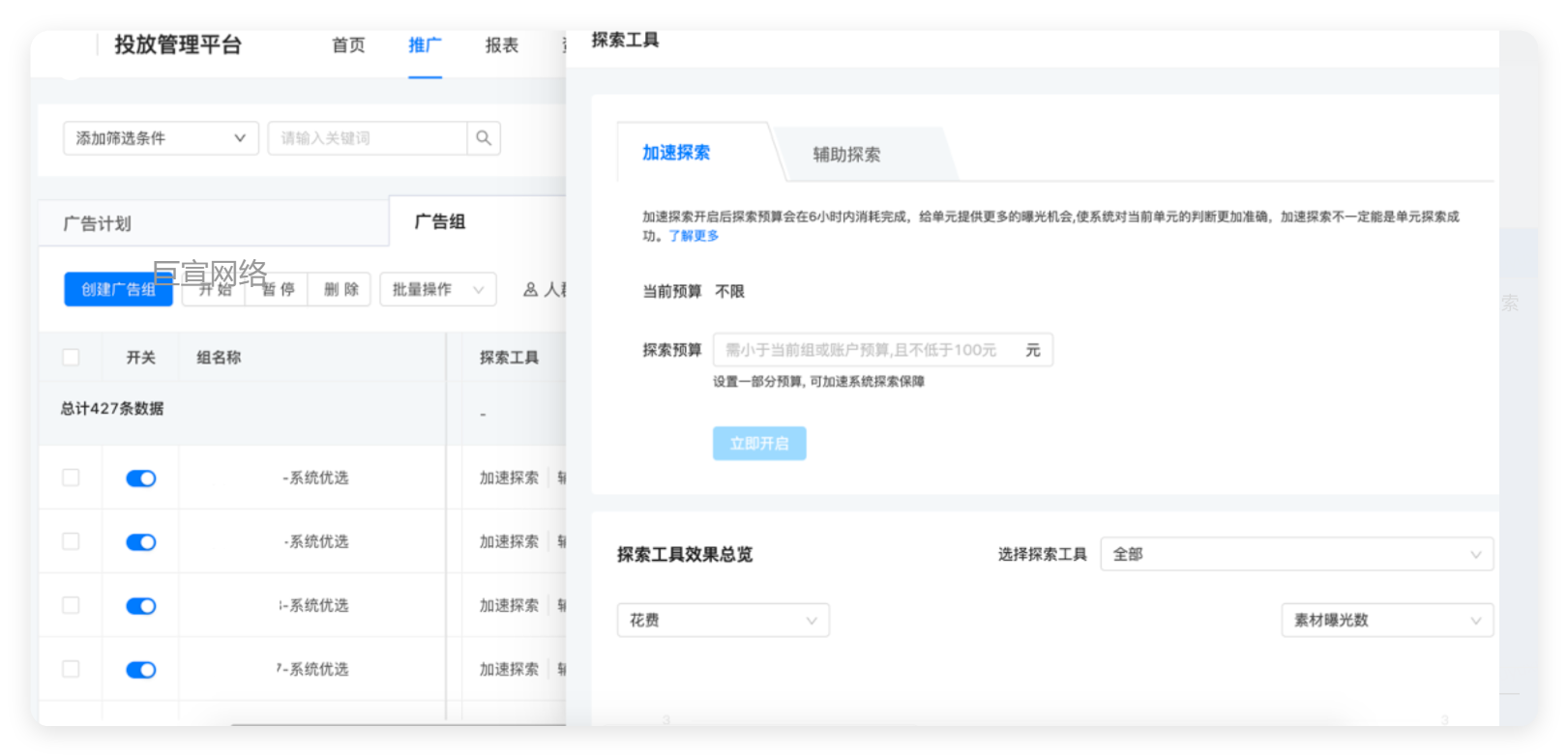Tick the checkbox of the first 系统优选 row
The height and width of the screenshot is (756, 1568).
click(71, 478)
